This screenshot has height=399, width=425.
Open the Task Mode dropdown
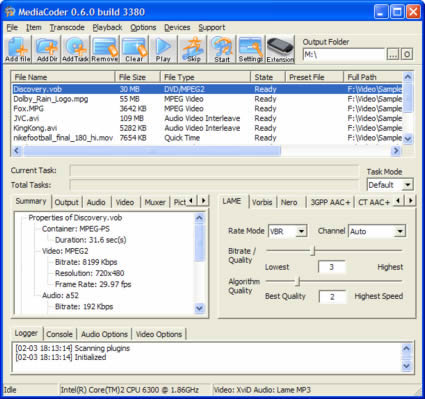[390, 185]
